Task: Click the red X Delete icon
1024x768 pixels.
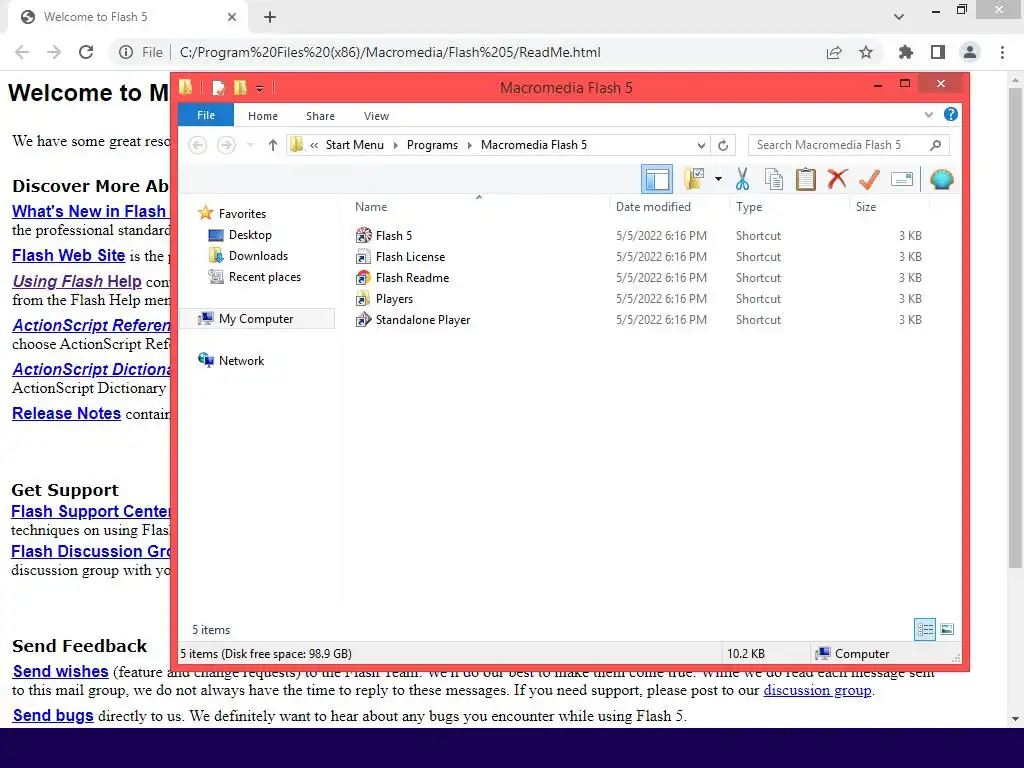Action: pyautogui.click(x=837, y=179)
